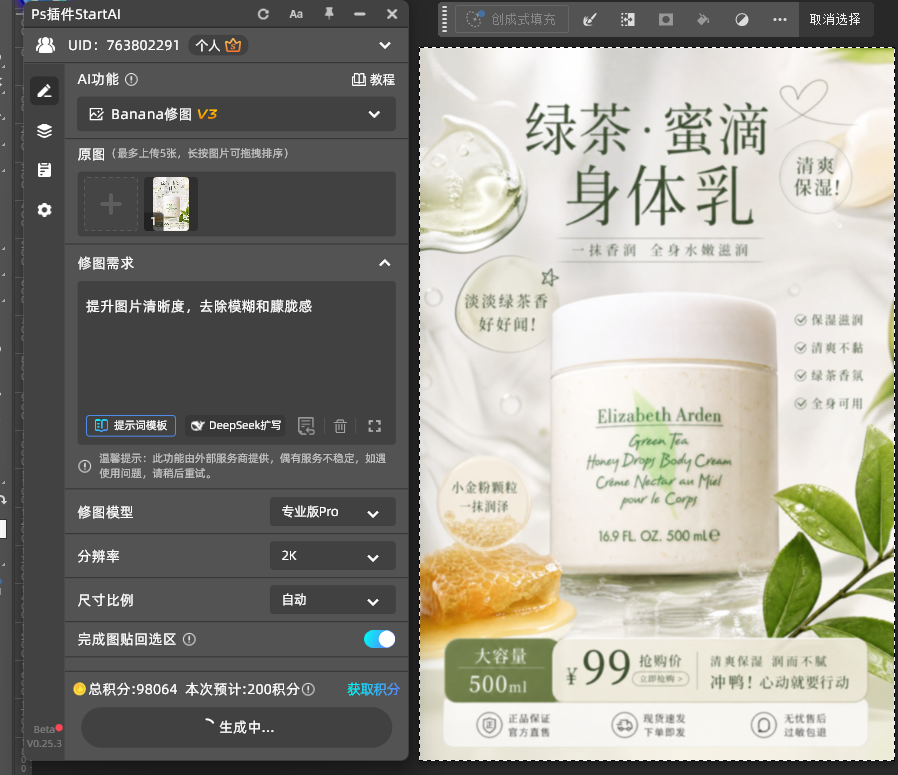Click the refresh icon in StartAI header

(x=263, y=14)
